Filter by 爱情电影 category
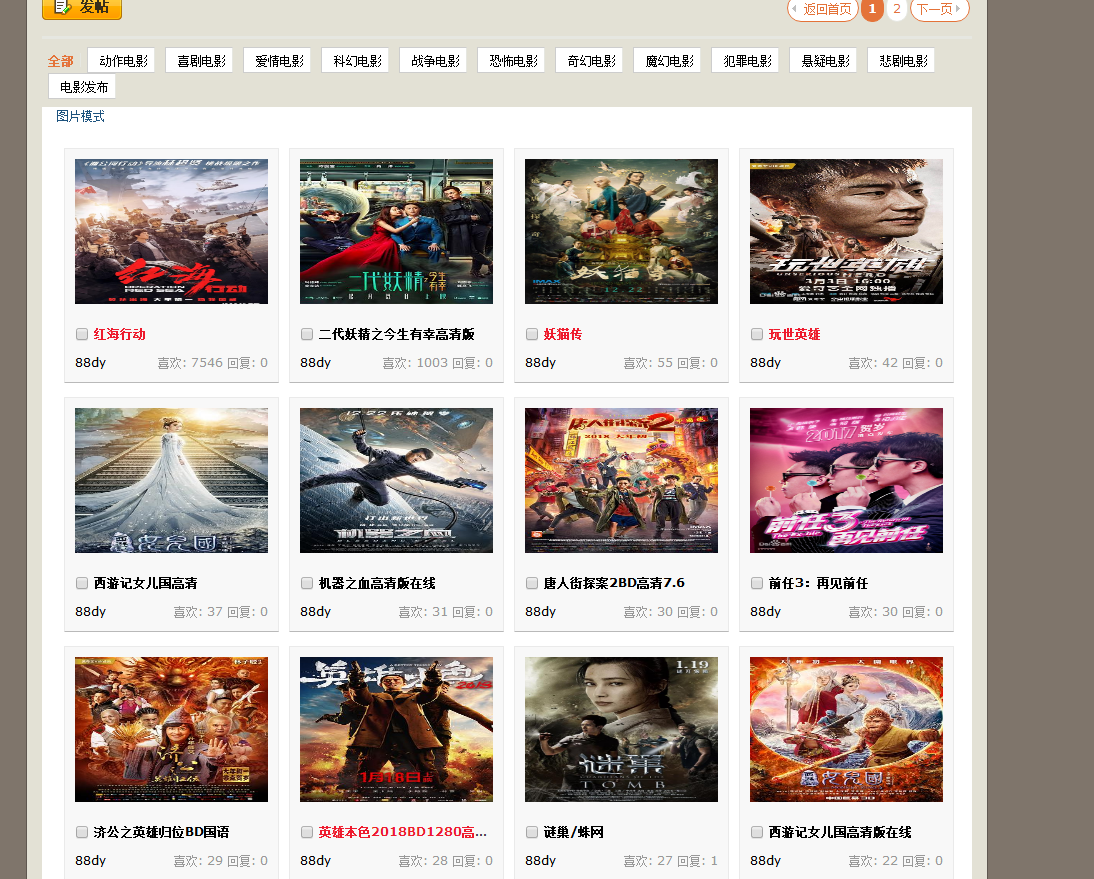The width and height of the screenshot is (1094, 879). coord(278,61)
